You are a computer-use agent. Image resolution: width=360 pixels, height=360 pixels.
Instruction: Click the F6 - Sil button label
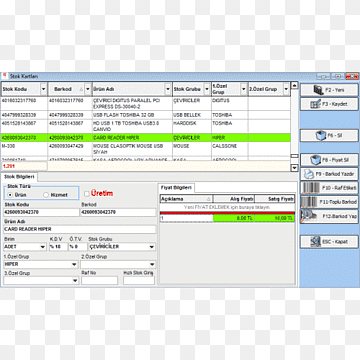335,136
